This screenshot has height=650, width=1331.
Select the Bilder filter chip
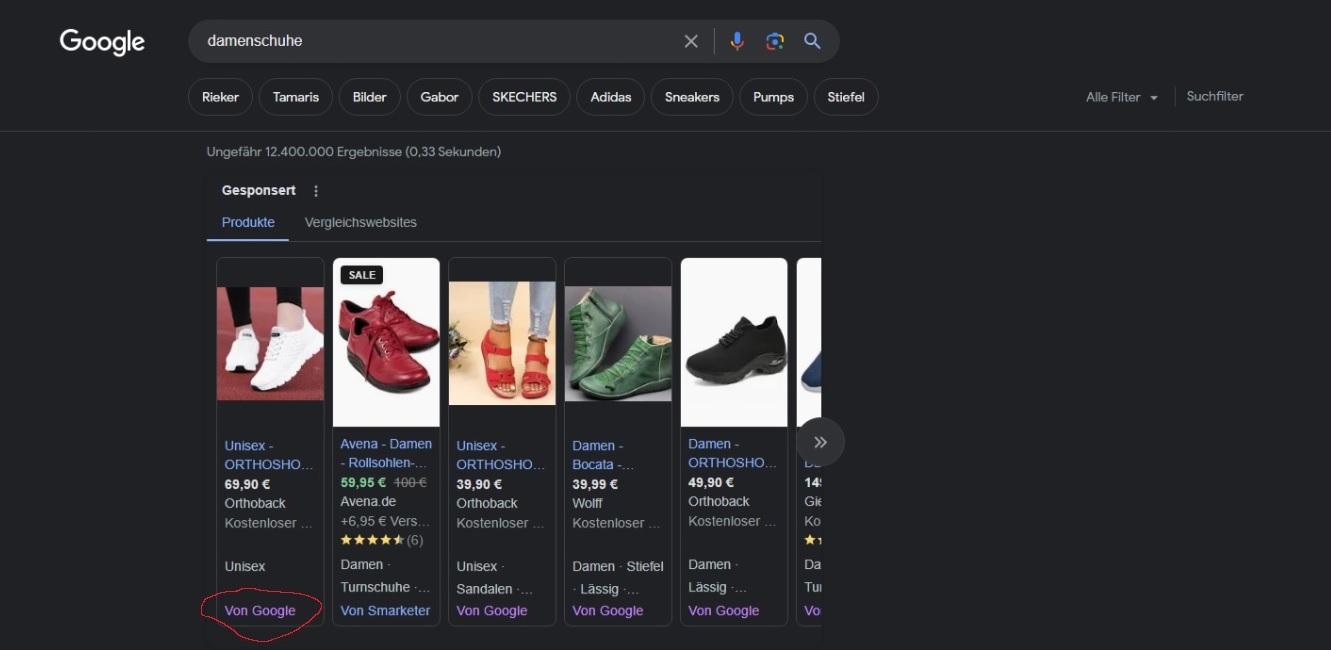click(x=370, y=97)
